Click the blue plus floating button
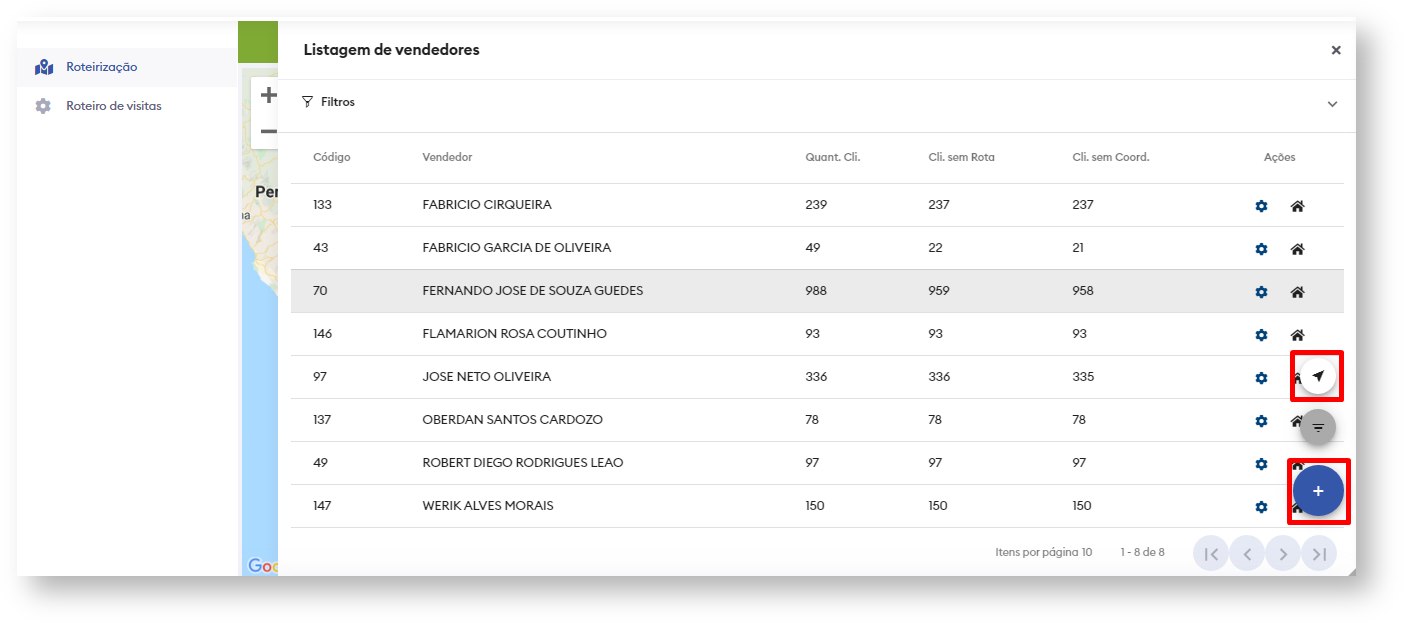Viewport: 1404px width, 624px height. pos(1318,491)
